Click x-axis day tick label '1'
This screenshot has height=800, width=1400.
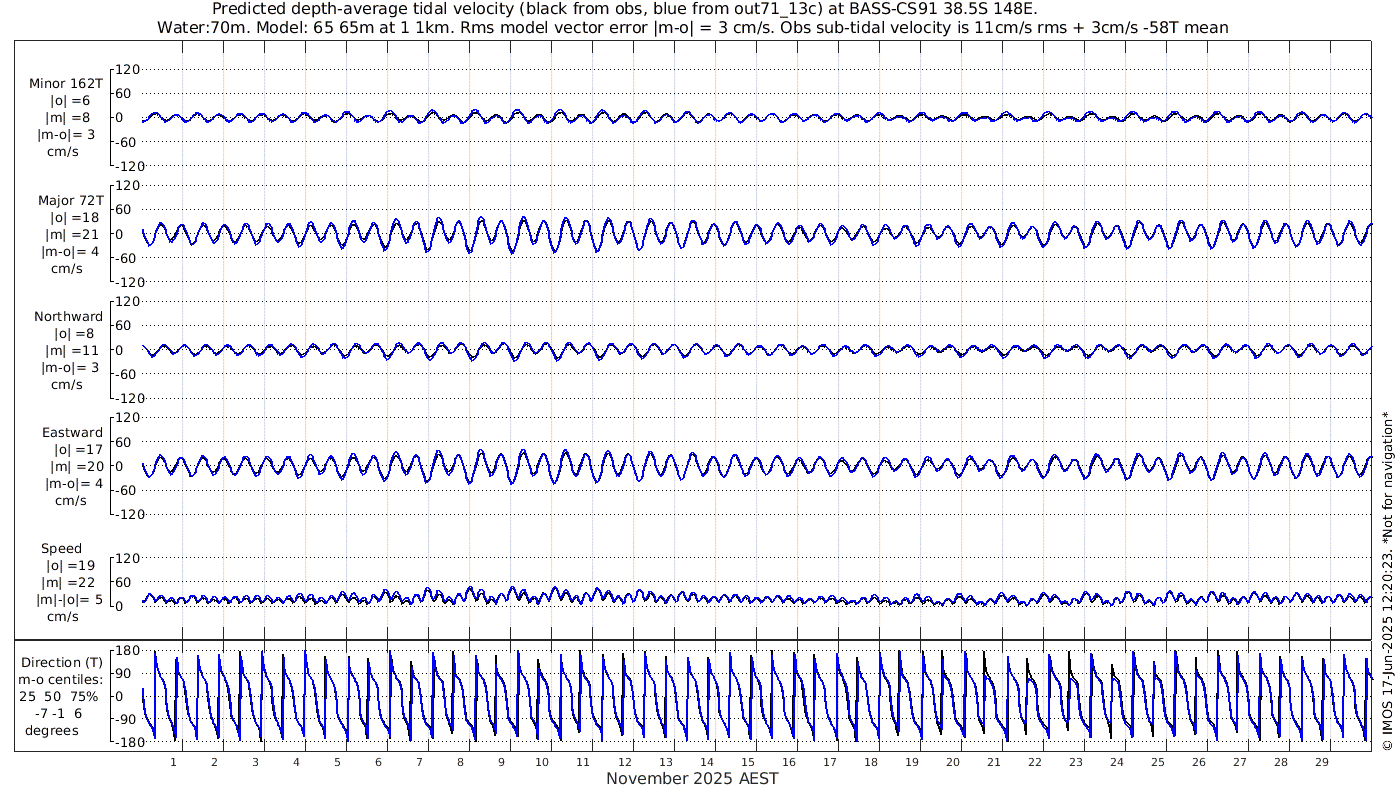coord(174,762)
